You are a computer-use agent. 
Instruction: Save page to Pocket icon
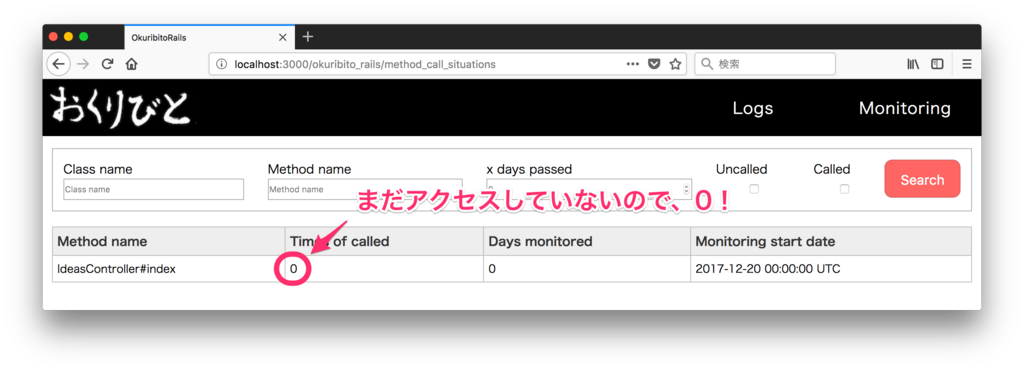[654, 64]
